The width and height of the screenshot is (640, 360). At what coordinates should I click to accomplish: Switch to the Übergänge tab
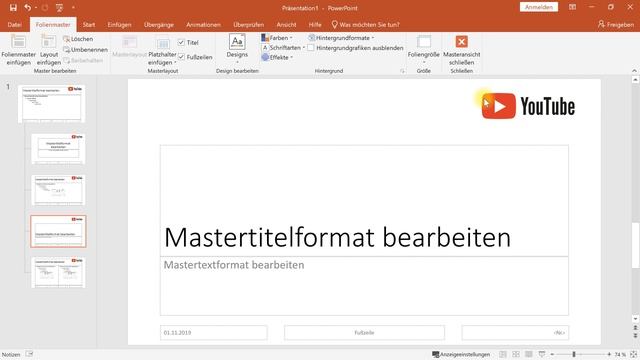[x=159, y=24]
